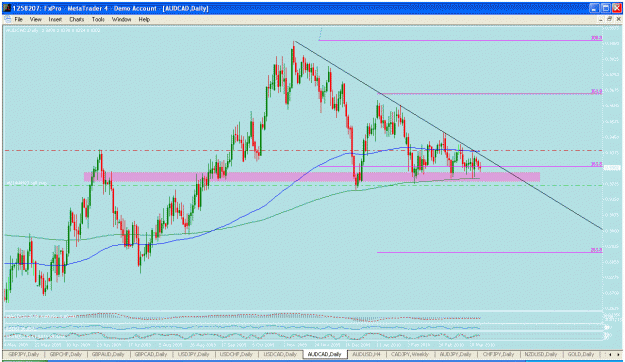Switch to the CADJPY,Weekly chart tab
The image size is (625, 362).
410,354
